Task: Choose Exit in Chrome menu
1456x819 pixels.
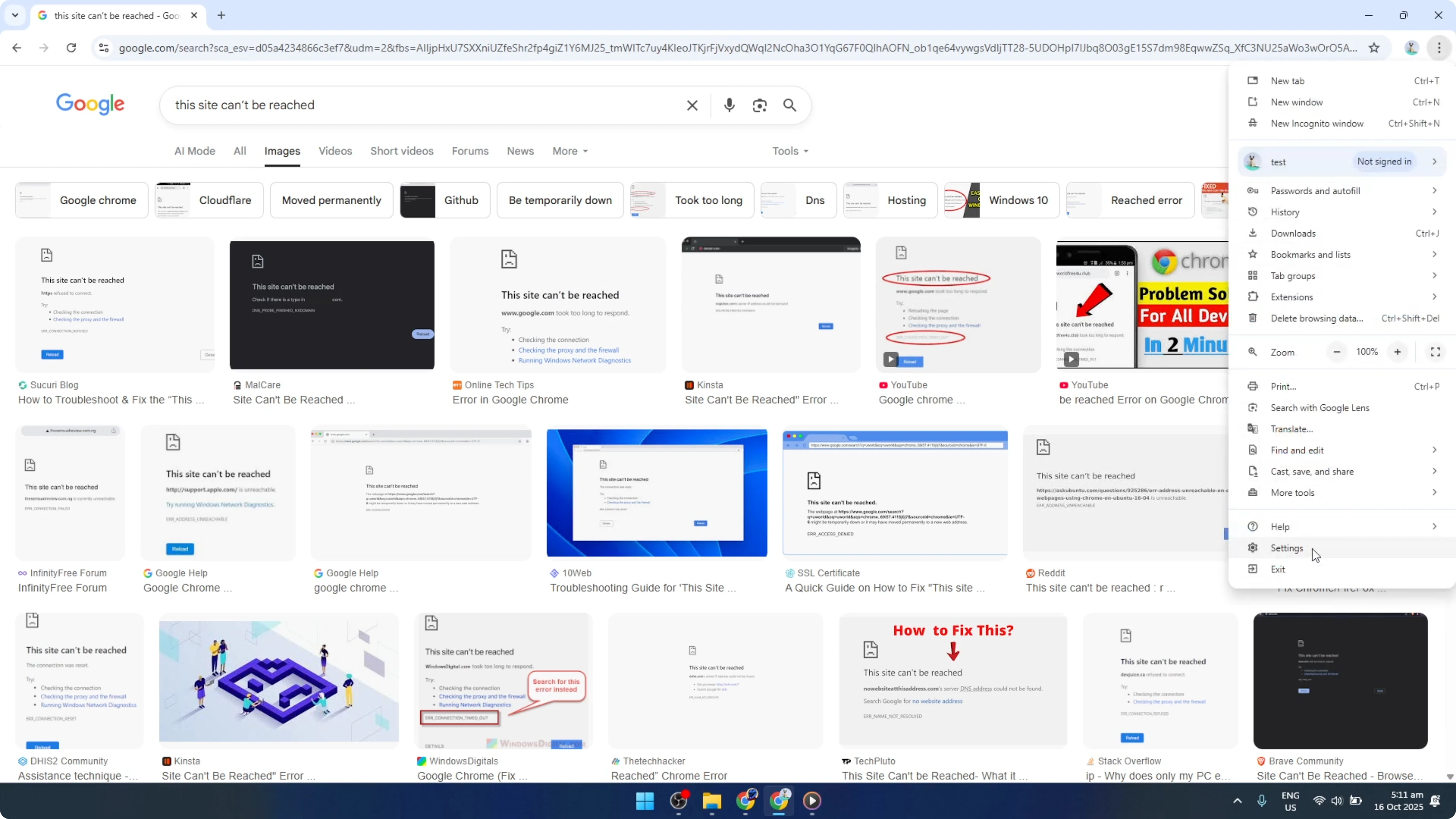Action: coord(1342,569)
